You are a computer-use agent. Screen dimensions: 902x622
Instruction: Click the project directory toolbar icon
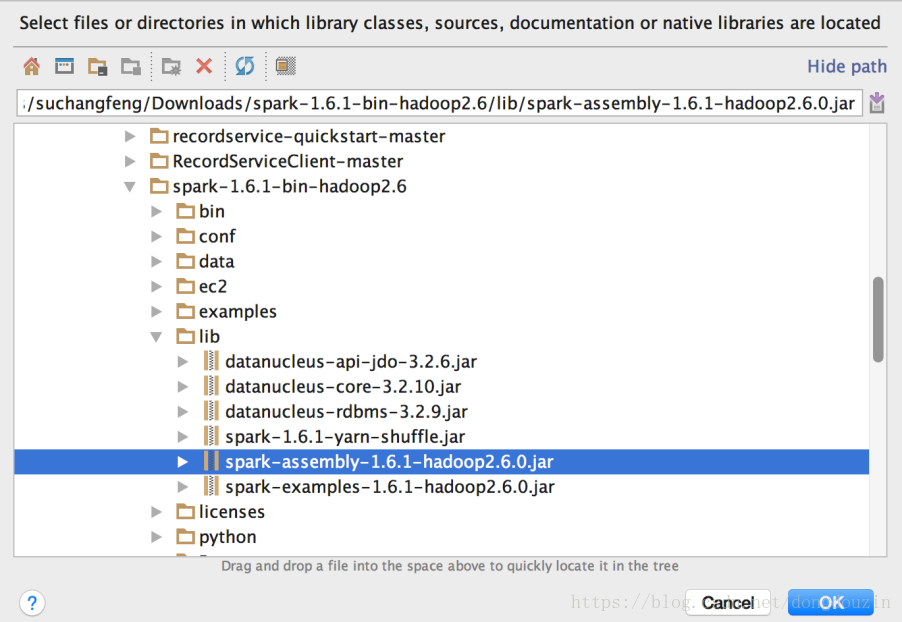[x=98, y=67]
